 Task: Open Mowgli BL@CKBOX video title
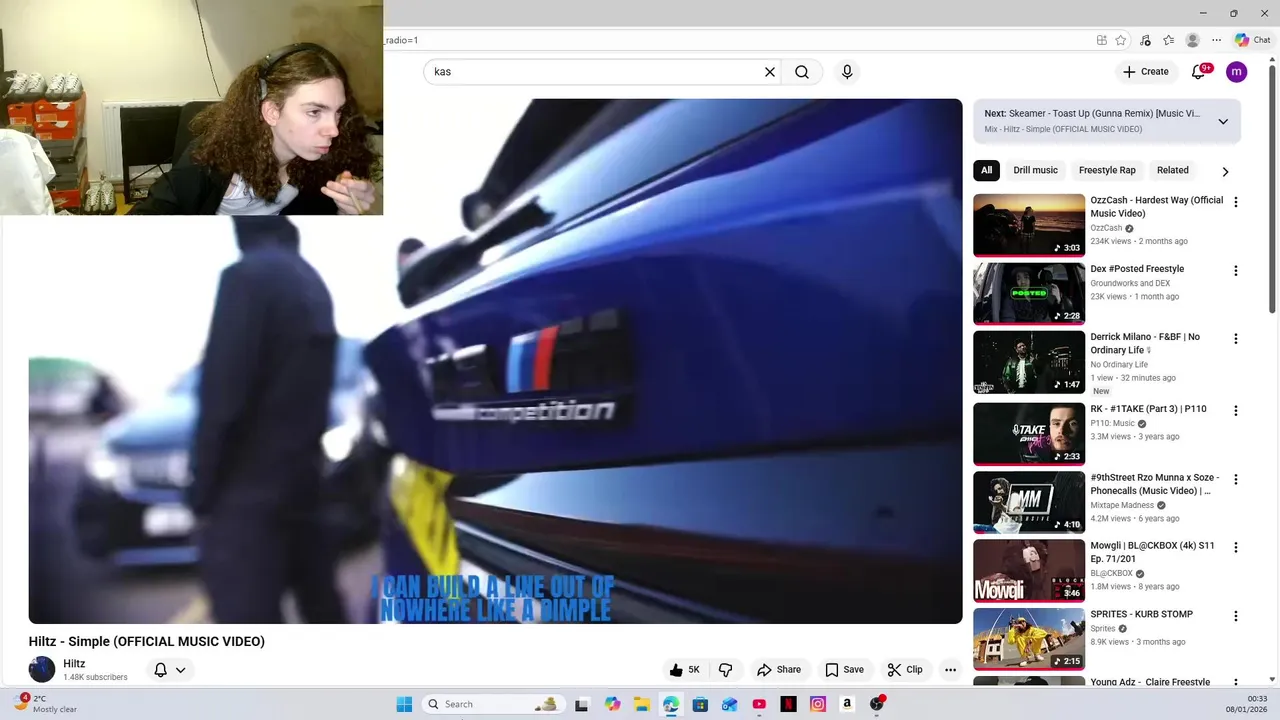1152,552
